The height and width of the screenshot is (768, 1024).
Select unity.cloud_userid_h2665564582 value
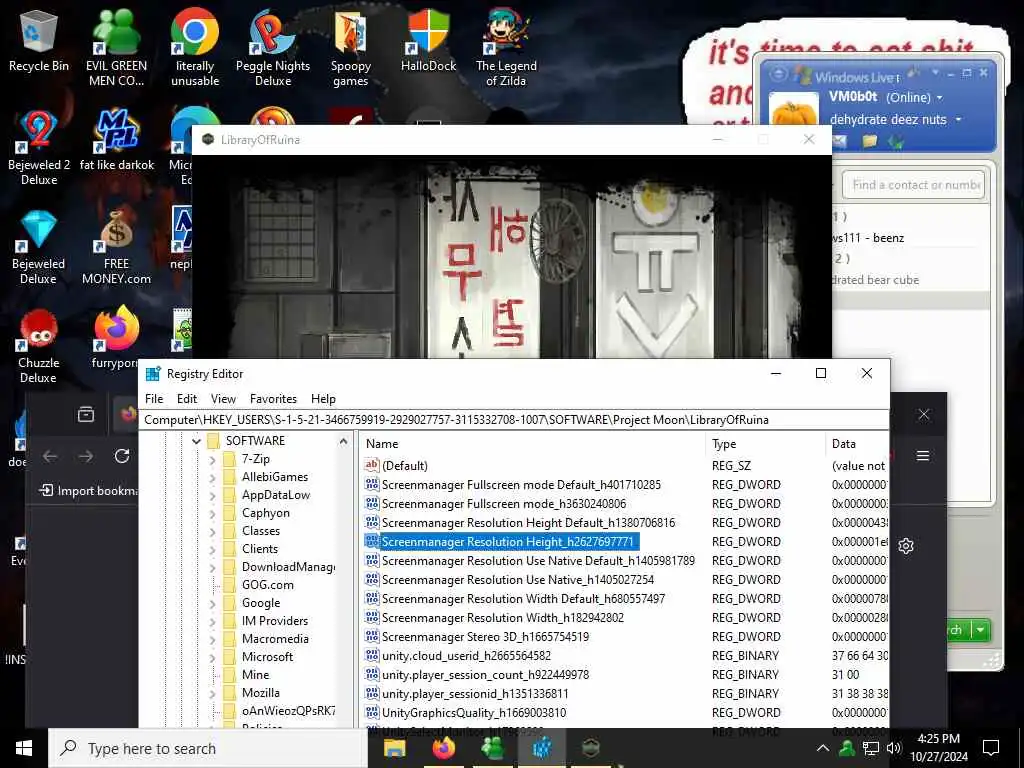click(466, 655)
